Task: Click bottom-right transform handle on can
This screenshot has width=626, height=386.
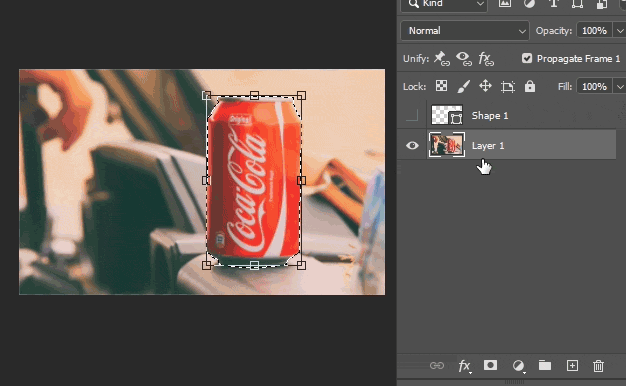Action: pyautogui.click(x=301, y=265)
